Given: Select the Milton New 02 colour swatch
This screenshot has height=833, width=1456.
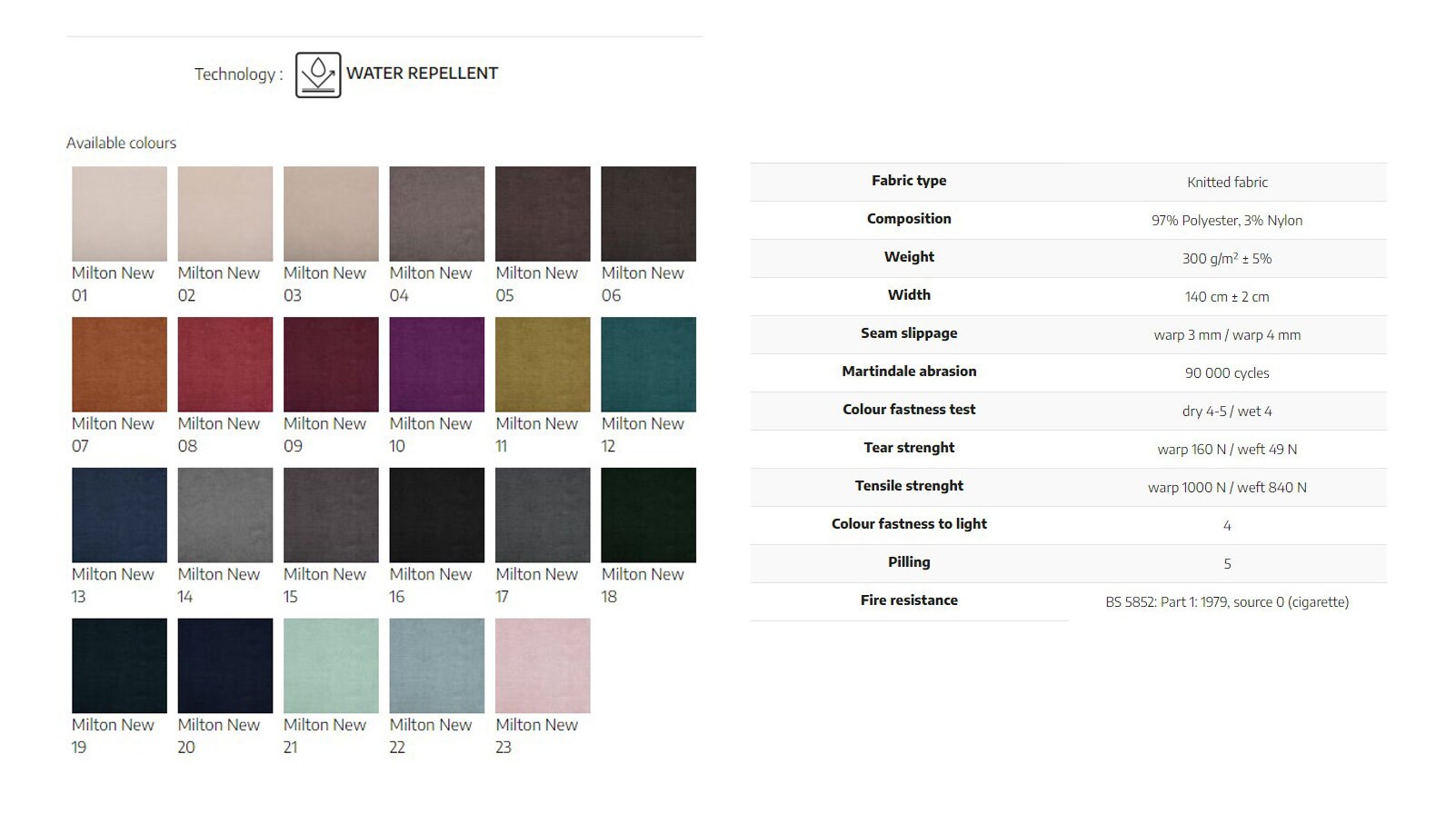Looking at the screenshot, I should point(225,213).
